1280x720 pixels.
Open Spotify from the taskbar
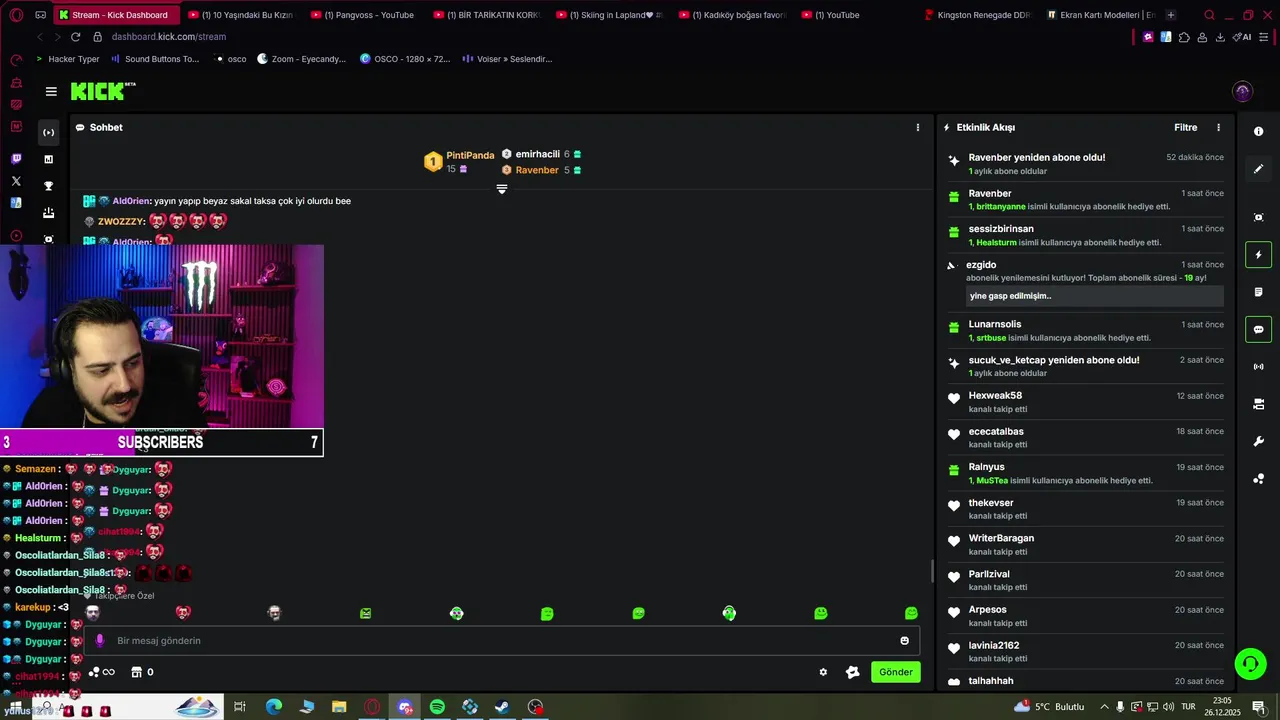[437, 707]
